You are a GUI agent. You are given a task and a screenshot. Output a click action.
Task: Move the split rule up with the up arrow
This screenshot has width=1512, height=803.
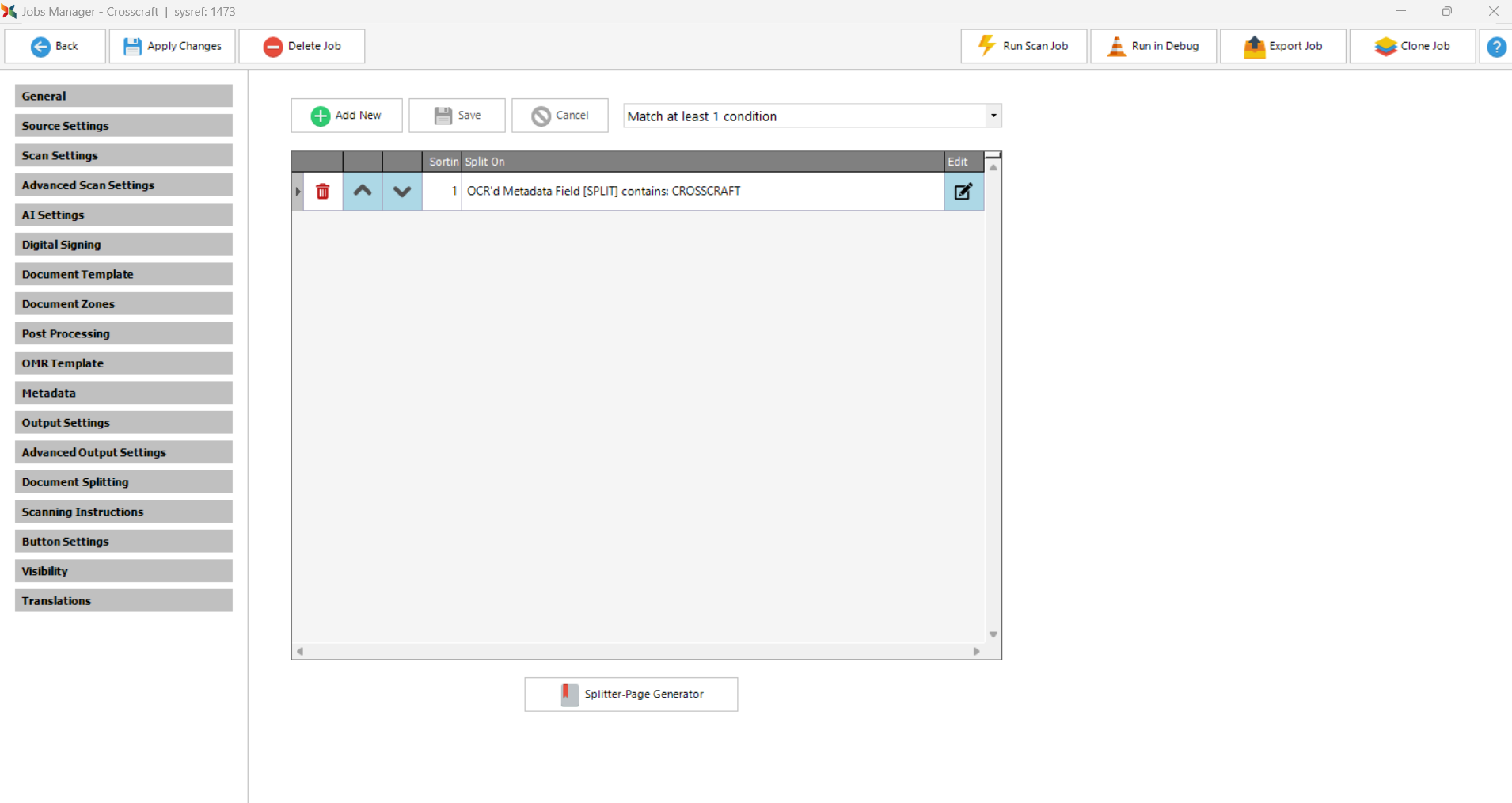point(363,192)
